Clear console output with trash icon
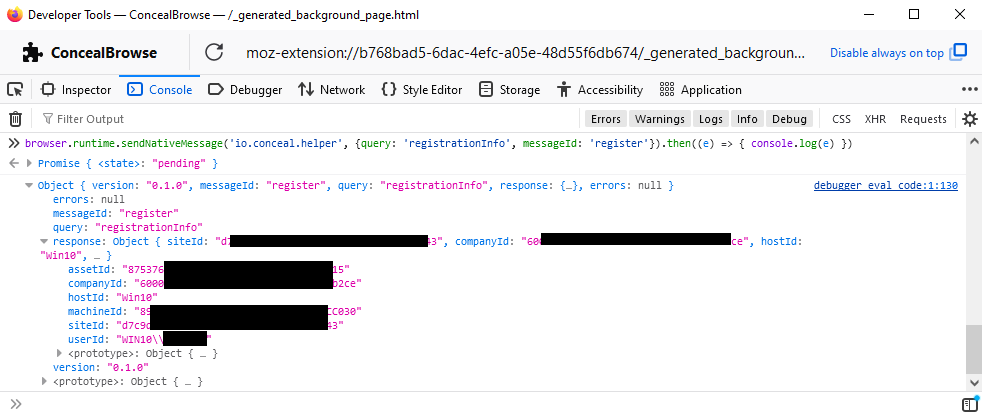The image size is (982, 417). click(x=15, y=119)
